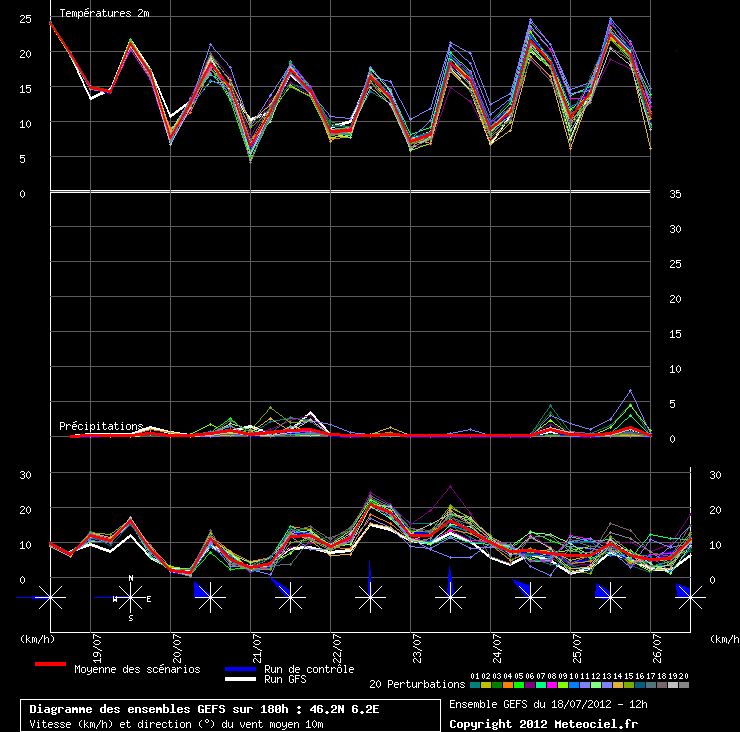Click wind rose between 25/07 and 26/07 labels
Screen dimensions: 740x732
point(610,598)
